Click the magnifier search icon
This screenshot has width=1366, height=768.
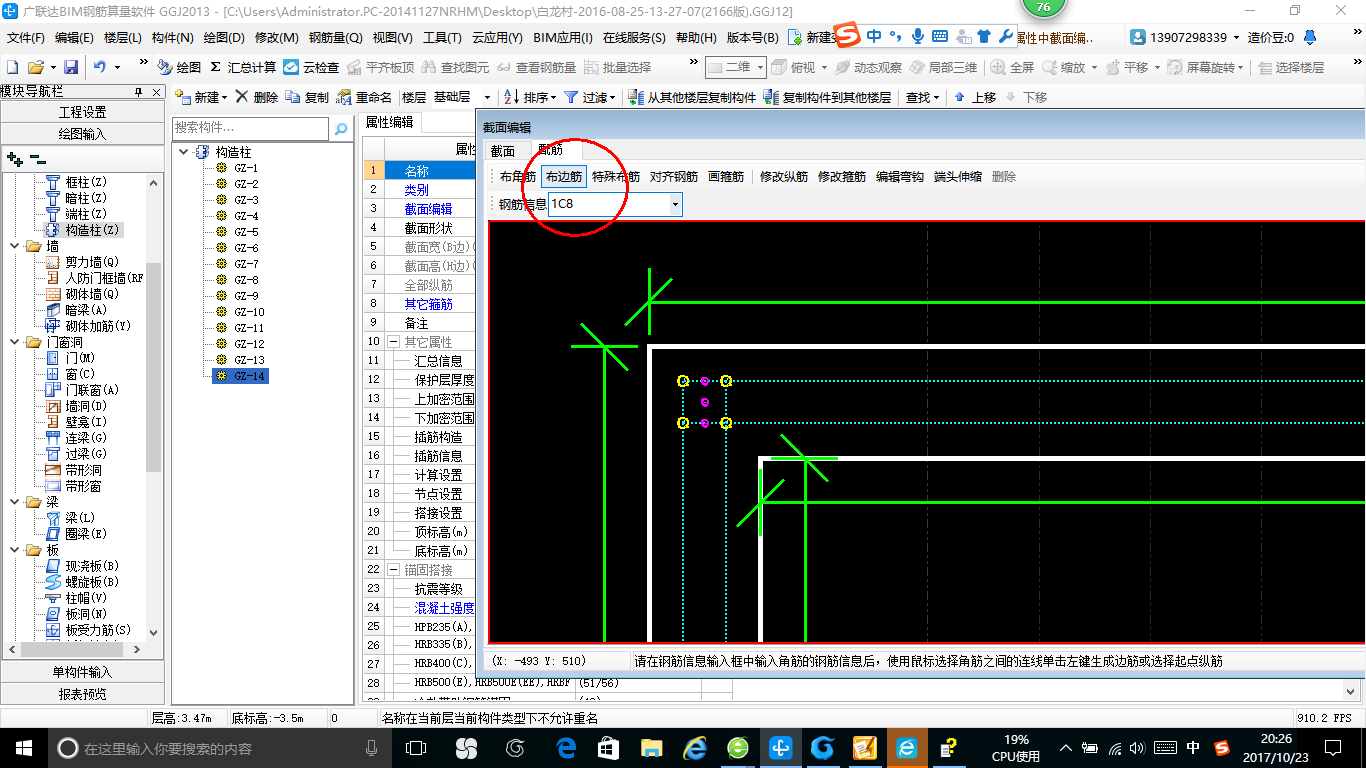[341, 129]
